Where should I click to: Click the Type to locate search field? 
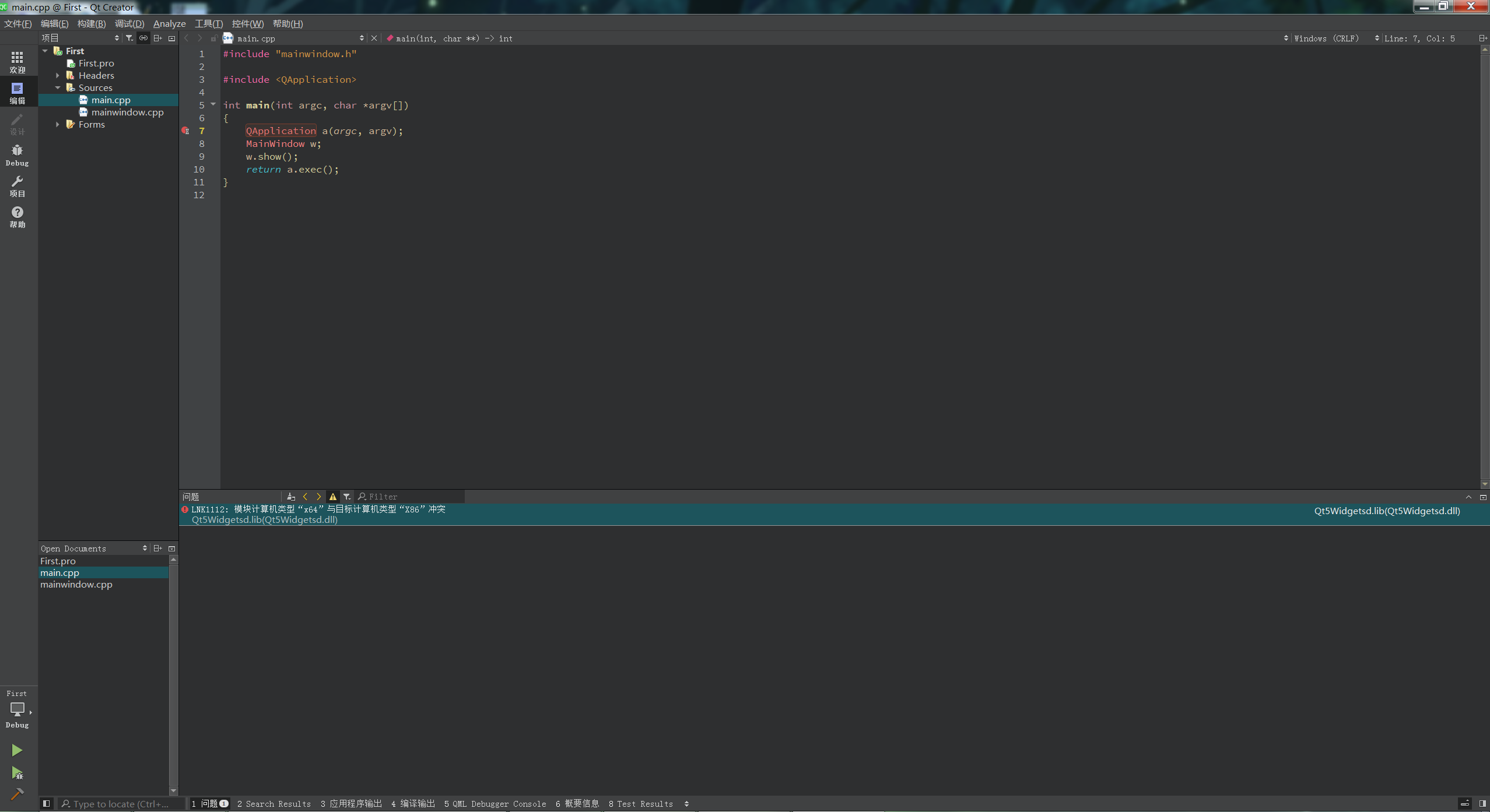point(121,804)
